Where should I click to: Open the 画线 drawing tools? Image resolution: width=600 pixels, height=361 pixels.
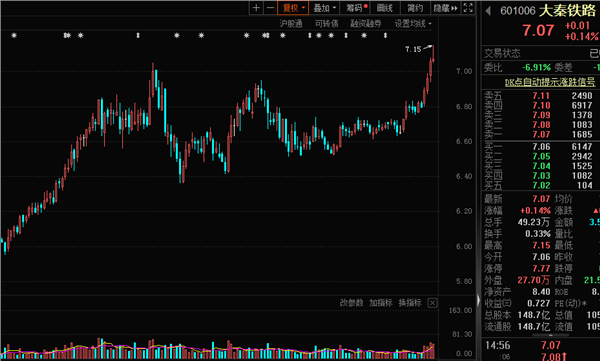(385, 8)
